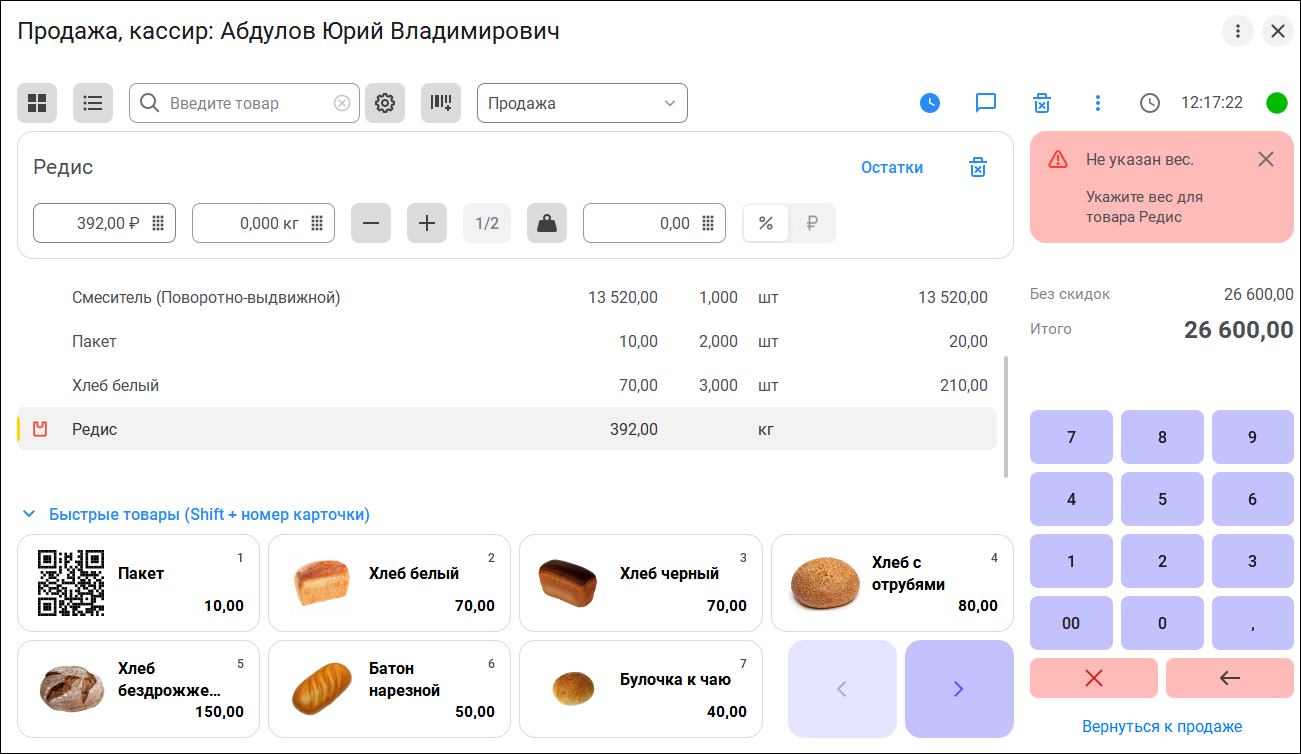
Task: Click the Остатки link
Action: 892,168
